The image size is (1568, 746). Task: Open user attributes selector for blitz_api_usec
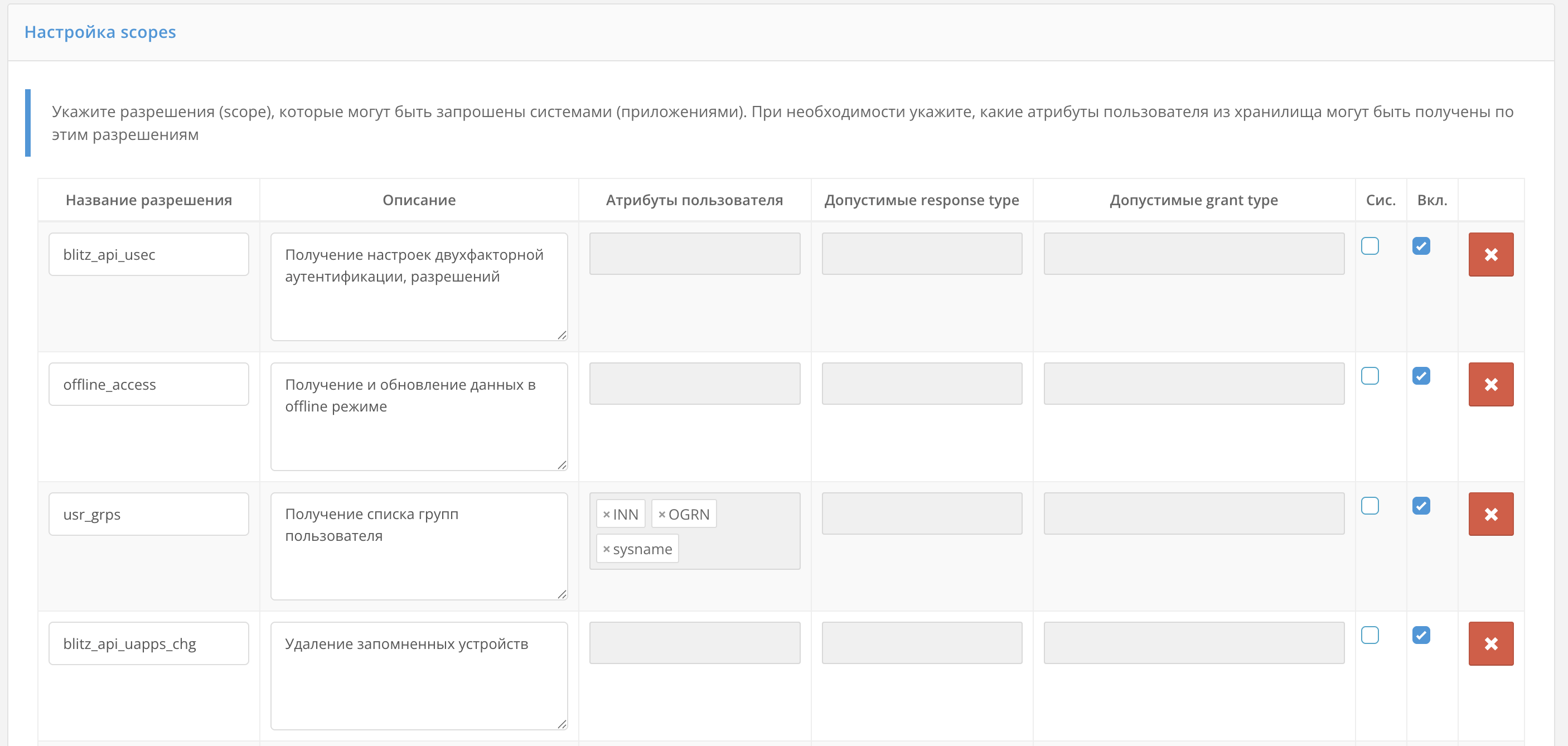(694, 254)
